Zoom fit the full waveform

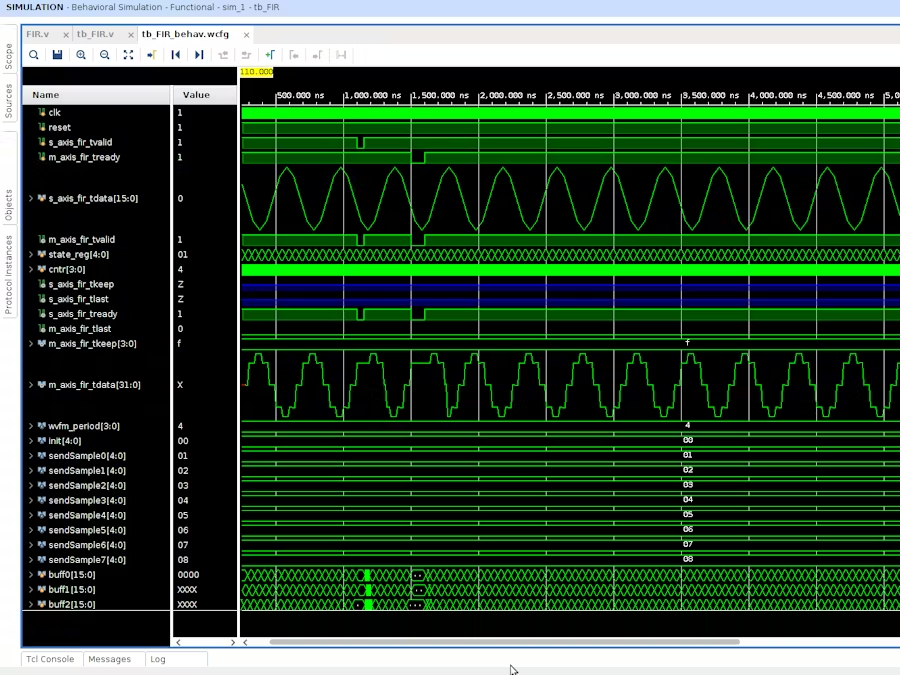pos(128,55)
